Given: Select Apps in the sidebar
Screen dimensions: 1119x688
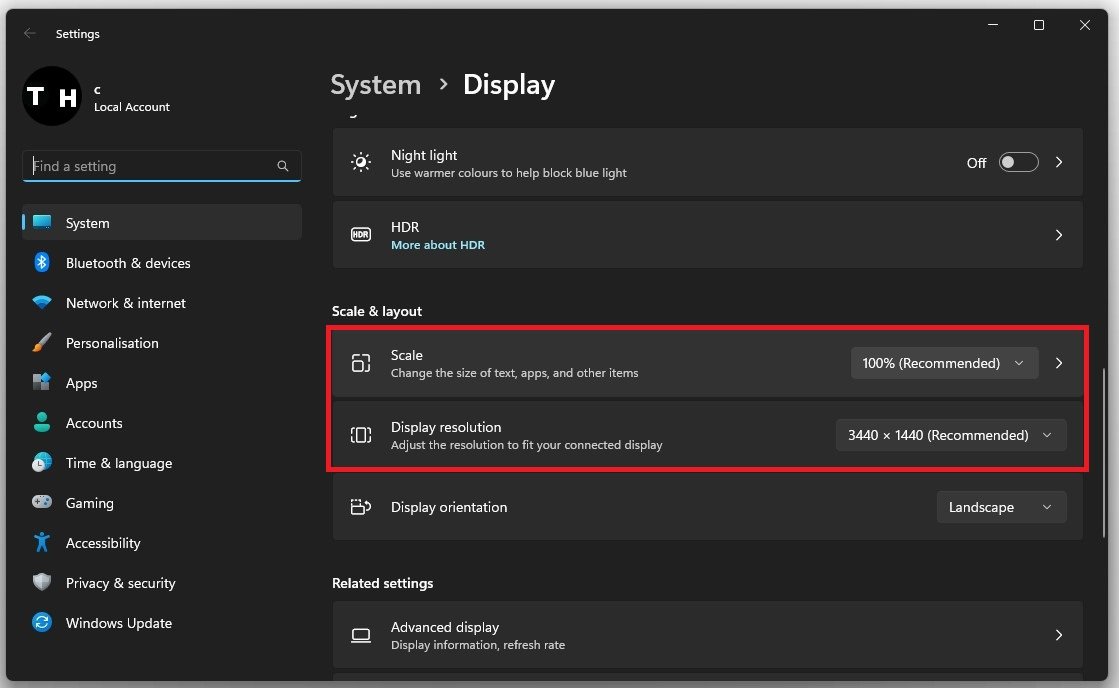Looking at the screenshot, I should coord(82,383).
